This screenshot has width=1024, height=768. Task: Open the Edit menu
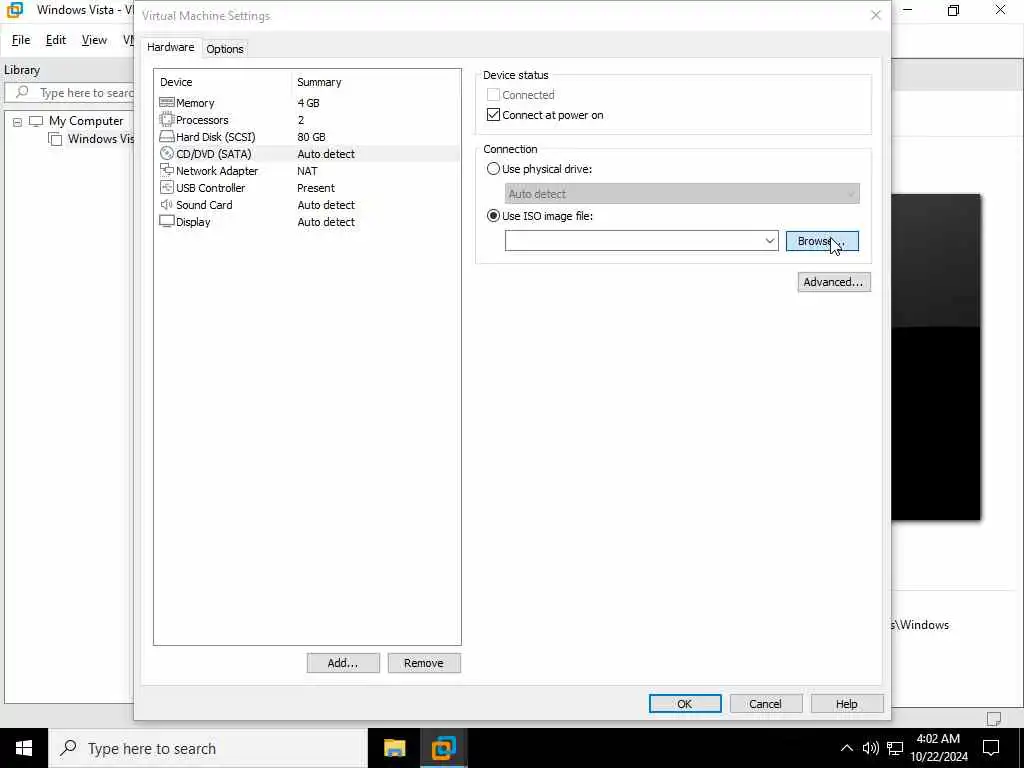tap(56, 40)
